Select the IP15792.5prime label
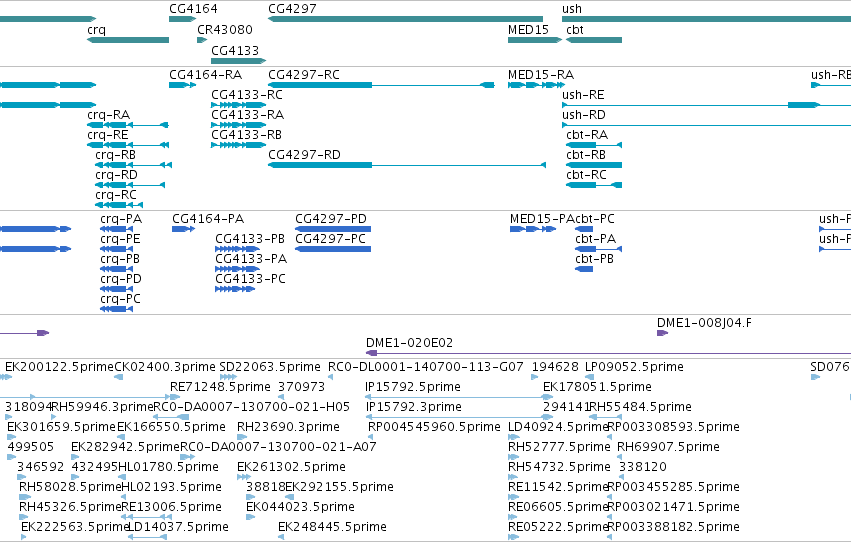Image resolution: width=851 pixels, height=542 pixels. (x=413, y=387)
